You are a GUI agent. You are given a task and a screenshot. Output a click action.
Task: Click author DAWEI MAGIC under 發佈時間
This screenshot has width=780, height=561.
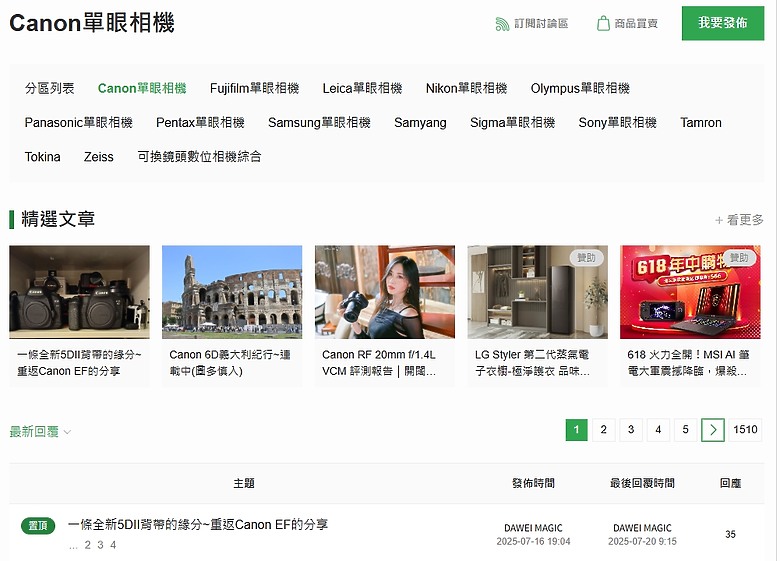pyautogui.click(x=533, y=528)
